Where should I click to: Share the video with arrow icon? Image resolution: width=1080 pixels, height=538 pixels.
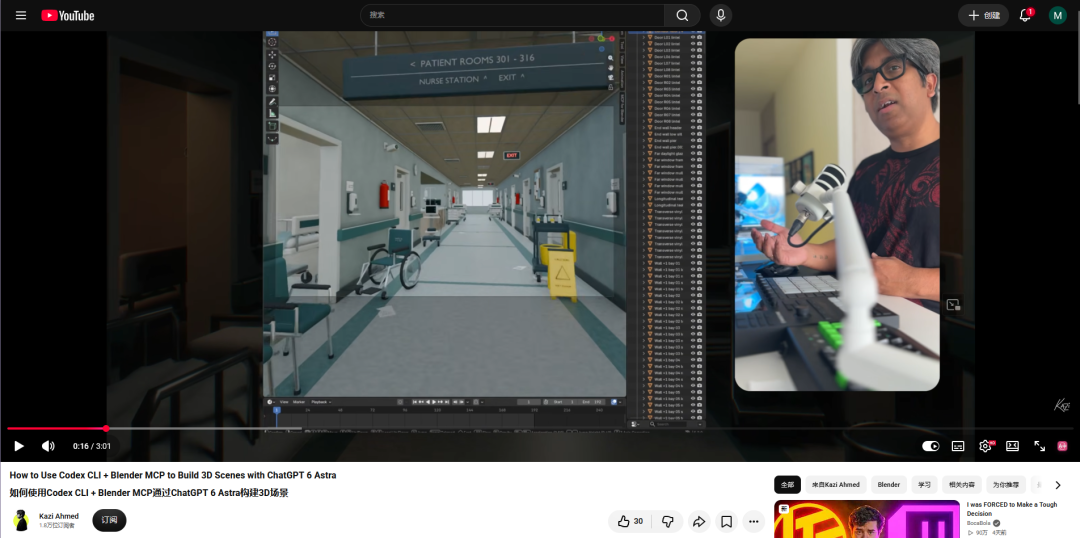point(699,521)
